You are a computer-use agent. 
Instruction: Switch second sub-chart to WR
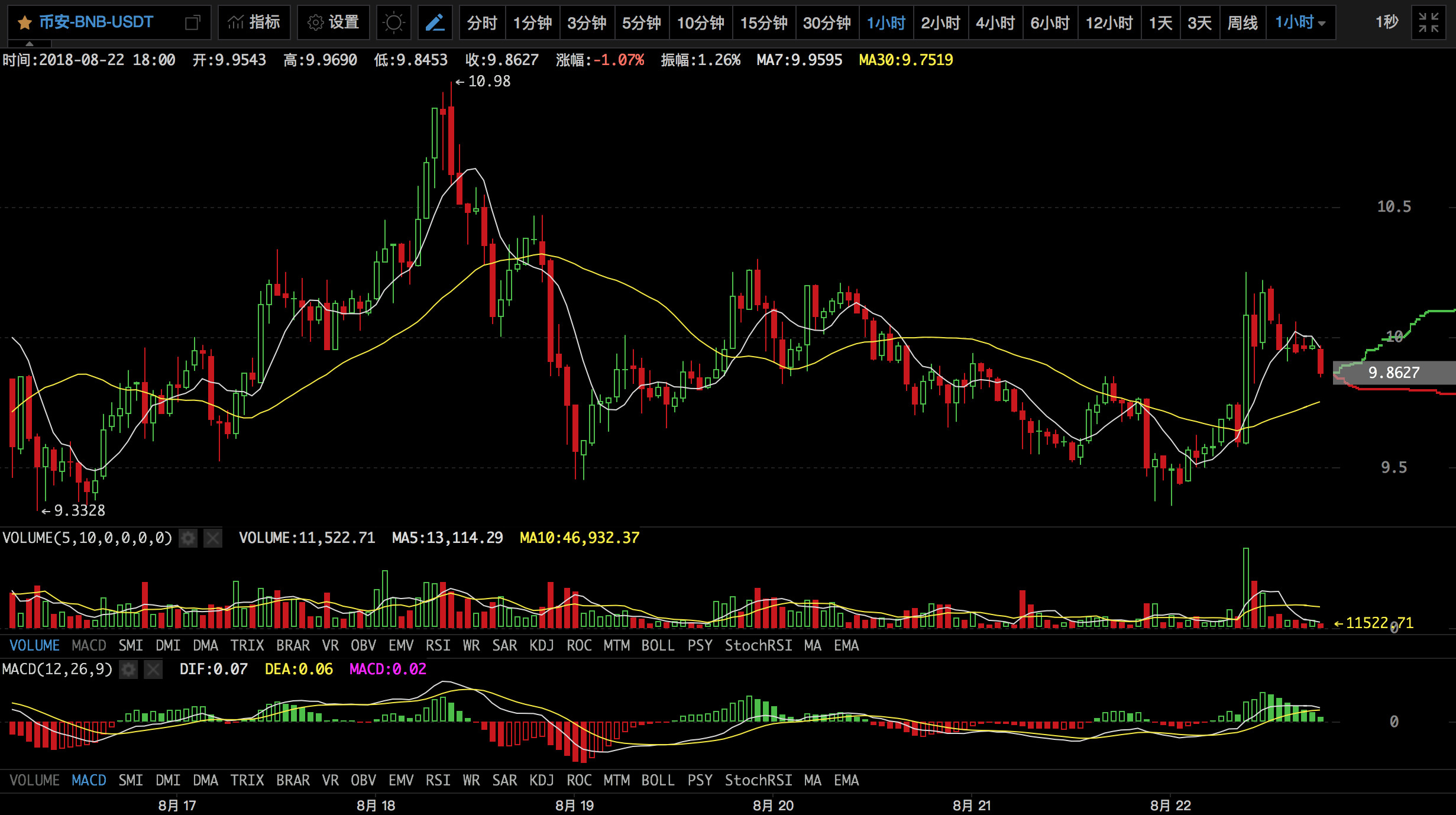471,780
